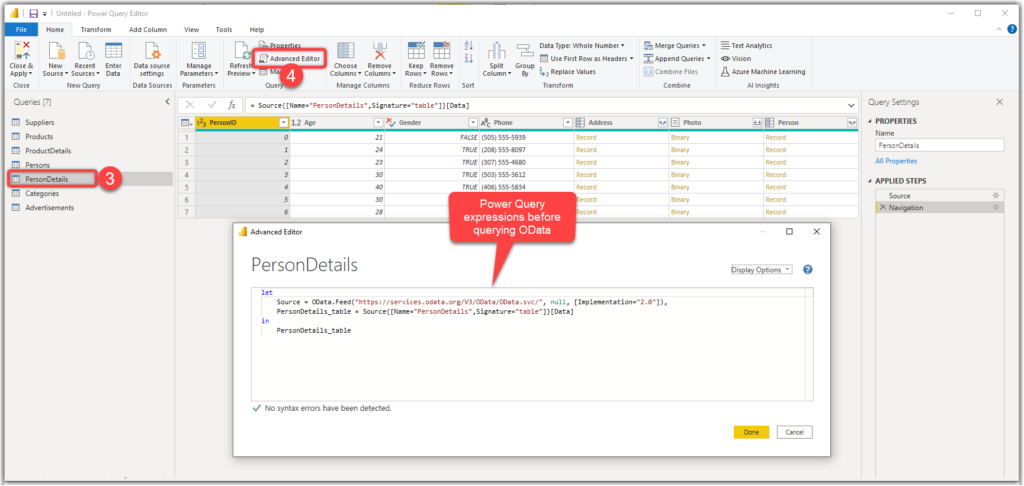Click Azure Machine Learning
Screen dimensions: 1024x486
(x=763, y=71)
